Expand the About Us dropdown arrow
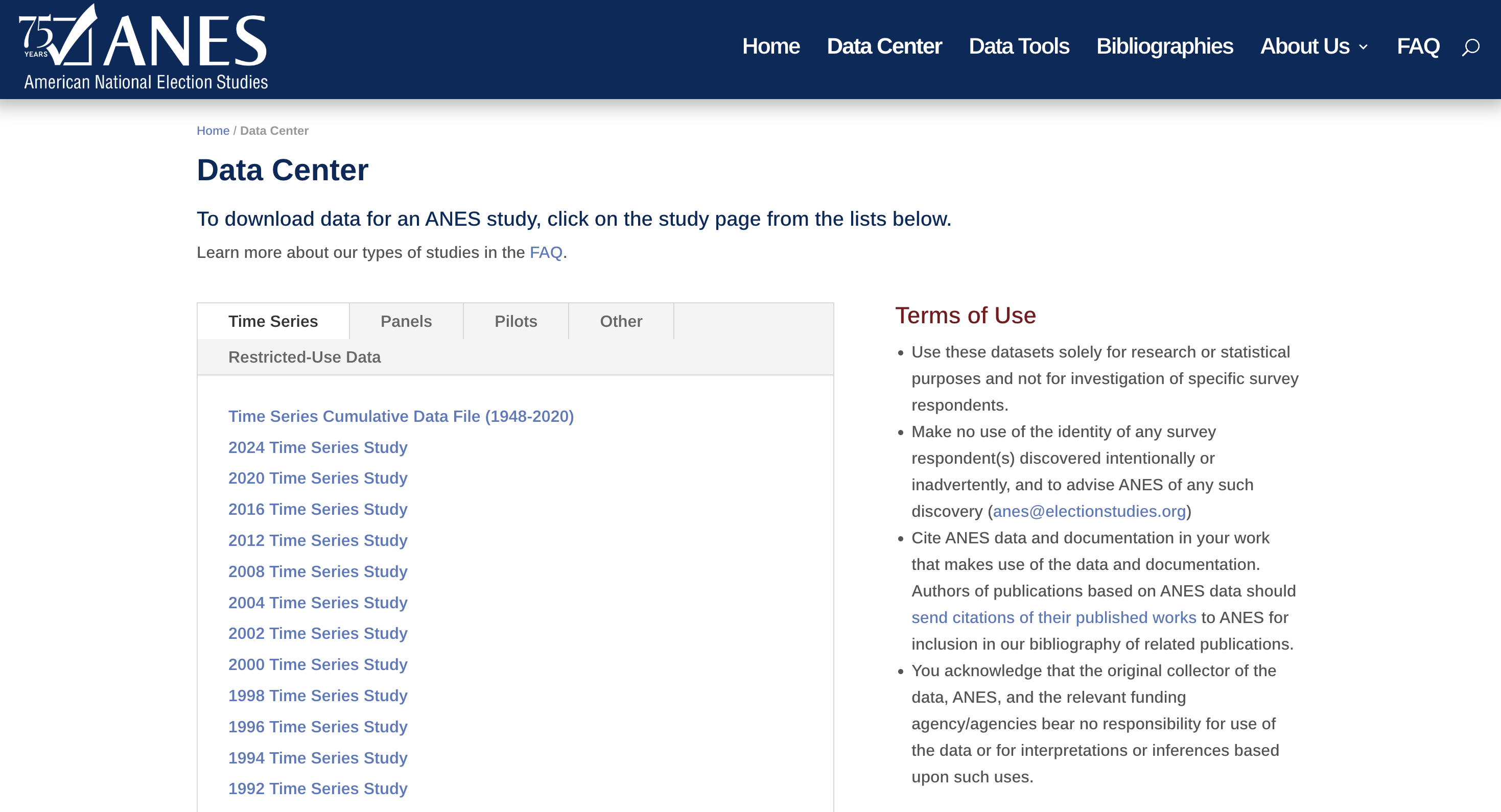 (x=1364, y=46)
